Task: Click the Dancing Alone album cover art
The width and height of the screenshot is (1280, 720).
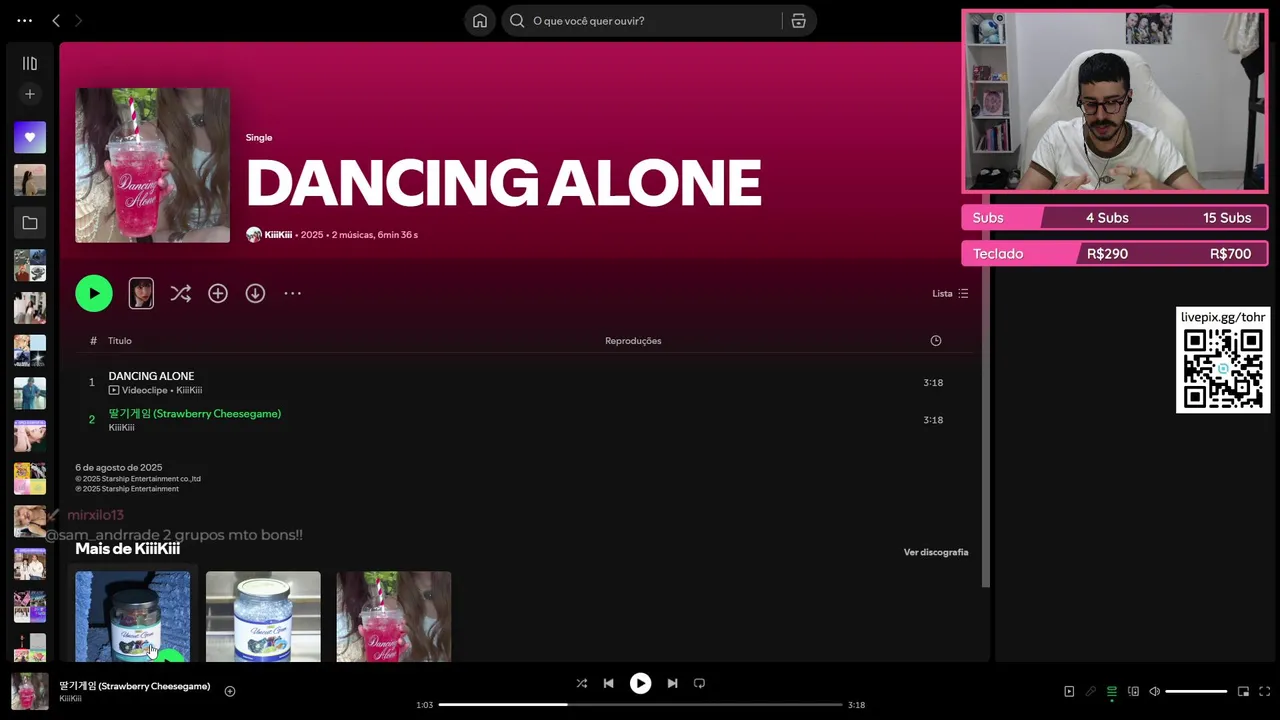Action: tap(152, 165)
